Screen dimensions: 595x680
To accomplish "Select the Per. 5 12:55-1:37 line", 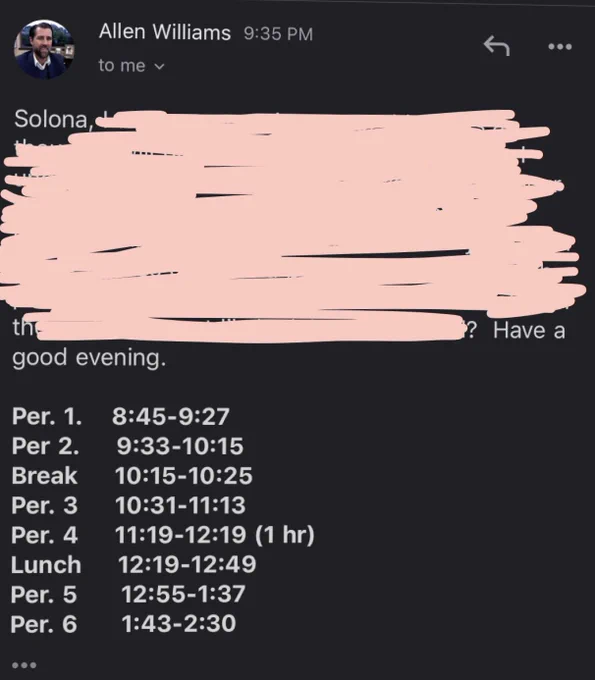I will [x=128, y=594].
